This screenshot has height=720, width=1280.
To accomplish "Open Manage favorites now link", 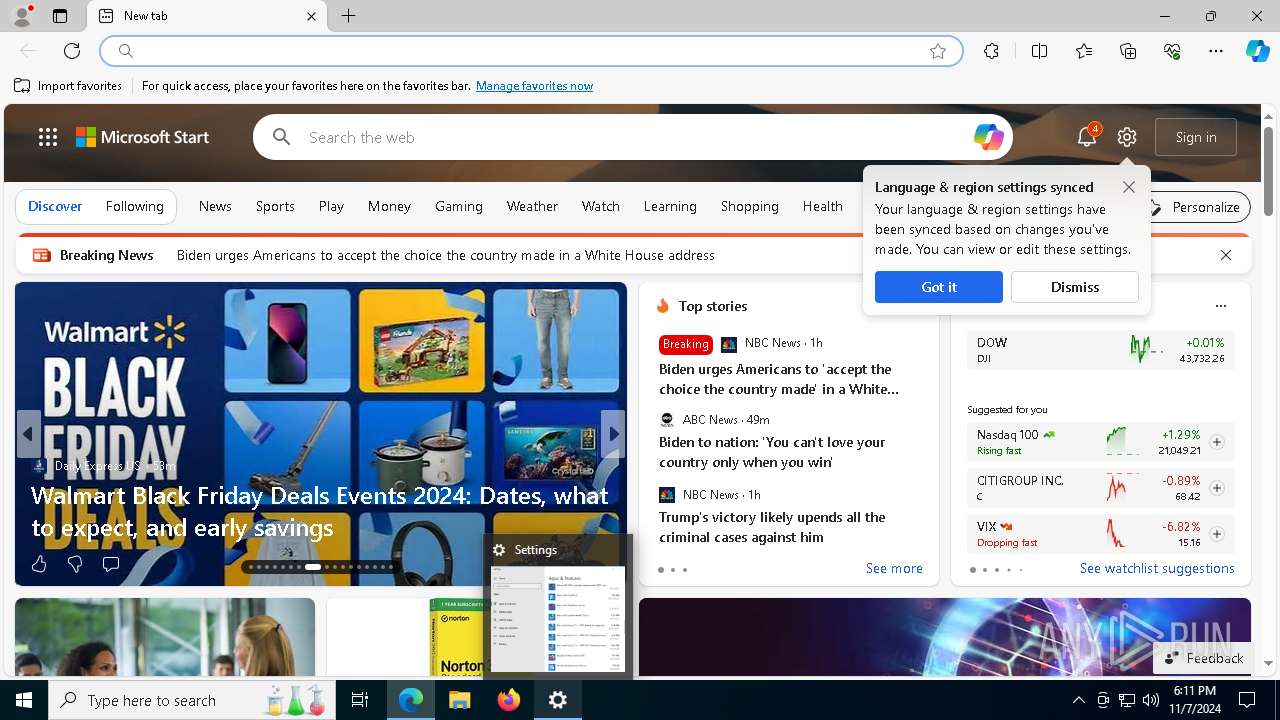I will (534, 86).
